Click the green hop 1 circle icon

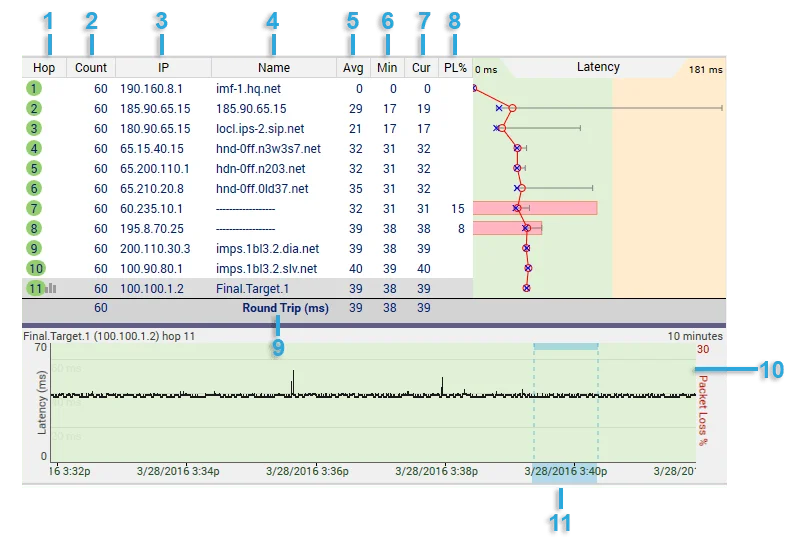click(x=34, y=88)
